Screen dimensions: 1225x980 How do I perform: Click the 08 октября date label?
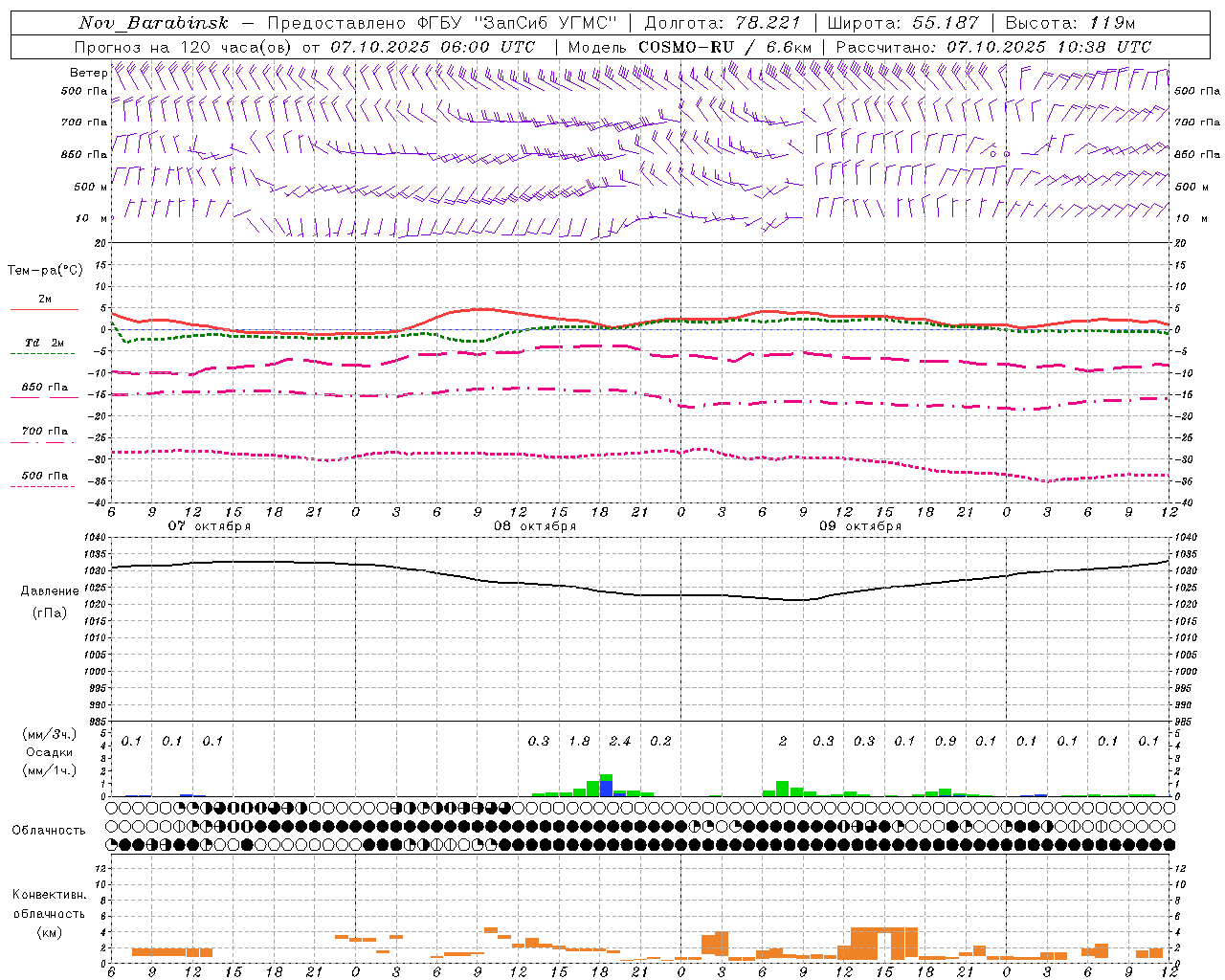click(x=535, y=526)
